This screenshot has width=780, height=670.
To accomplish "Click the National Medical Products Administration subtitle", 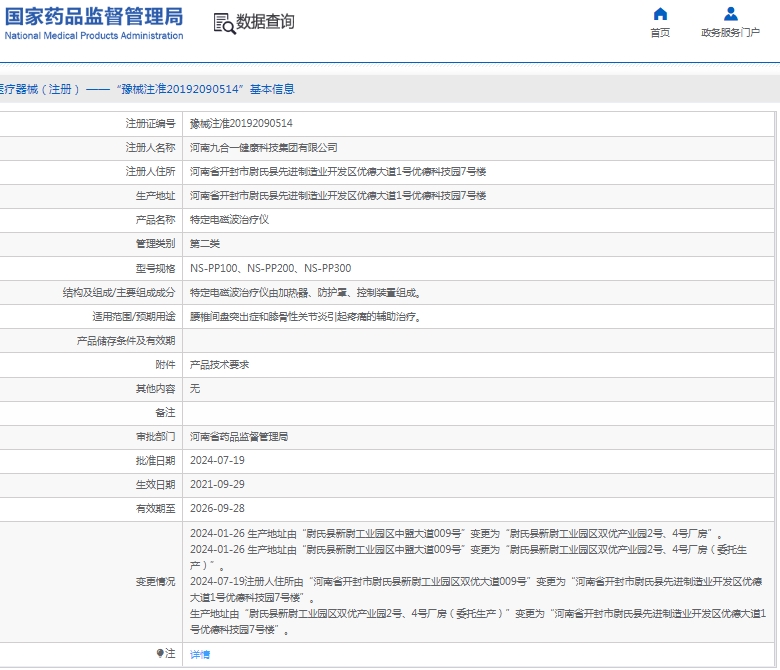I will [94, 36].
